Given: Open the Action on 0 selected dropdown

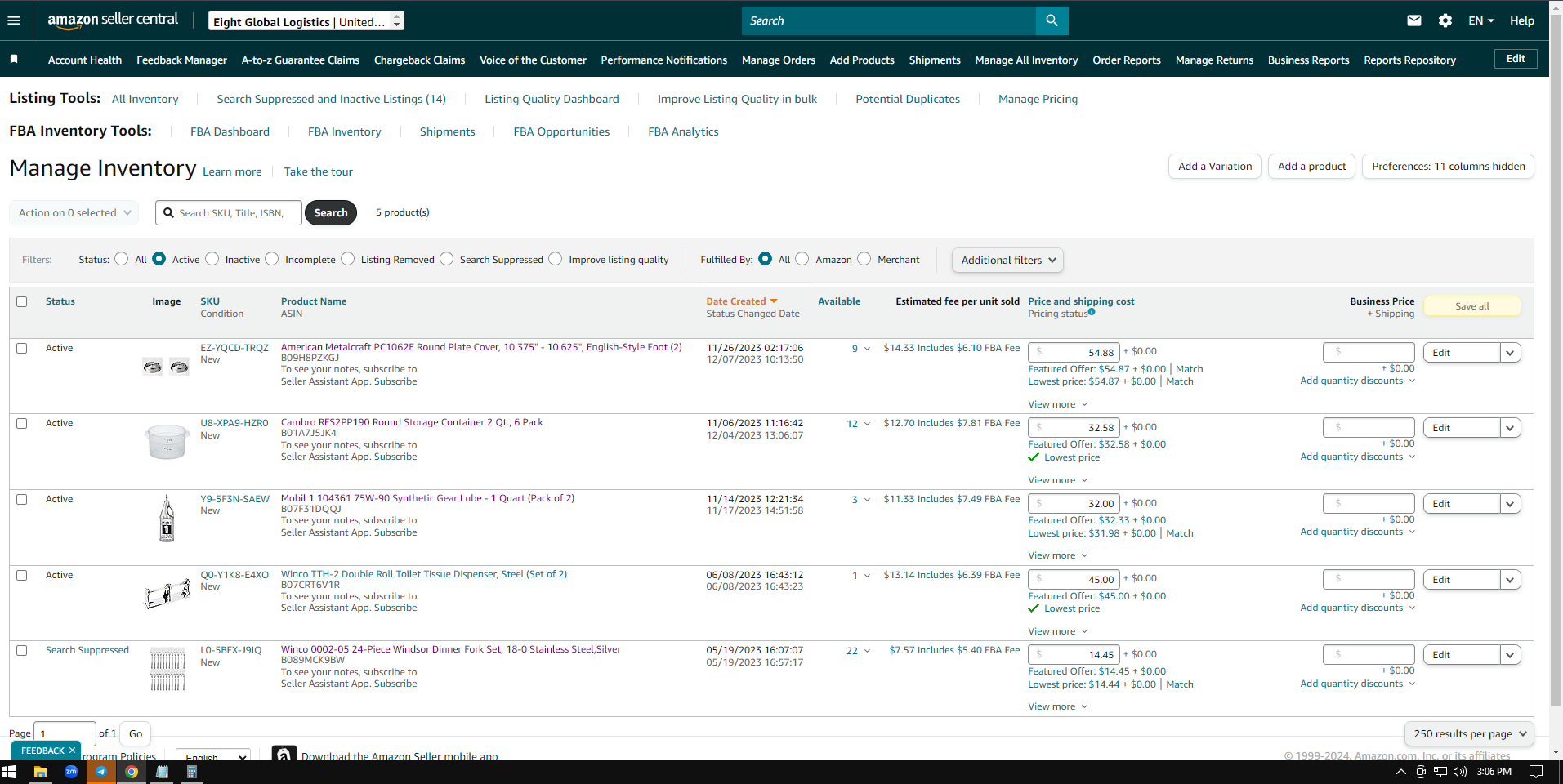Looking at the screenshot, I should click(74, 212).
